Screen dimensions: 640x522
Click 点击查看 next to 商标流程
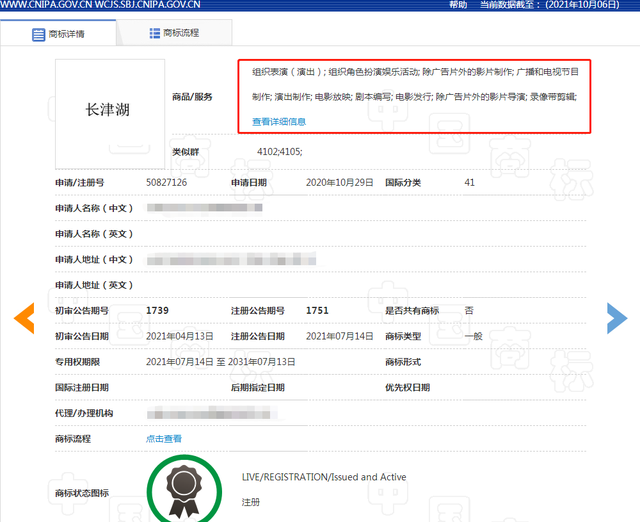[164, 438]
